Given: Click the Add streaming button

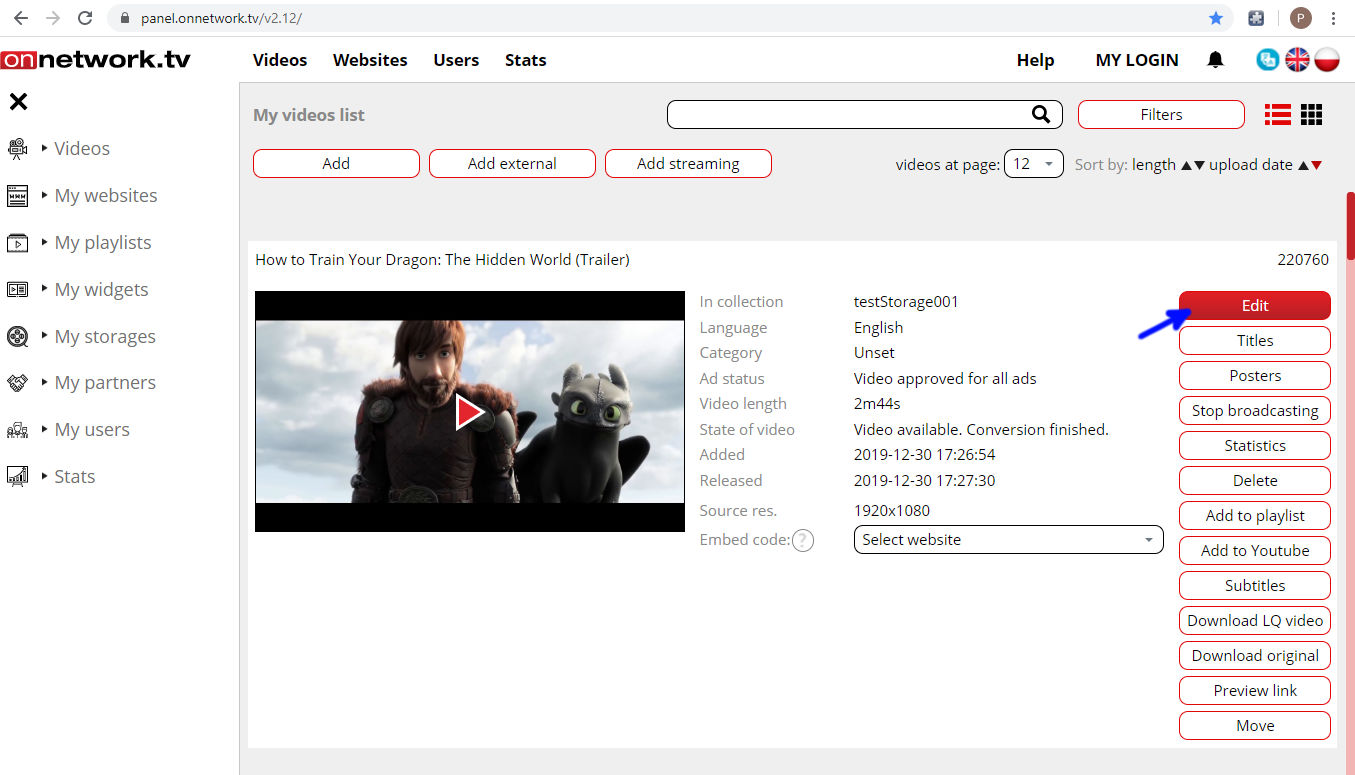Looking at the screenshot, I should 688,164.
